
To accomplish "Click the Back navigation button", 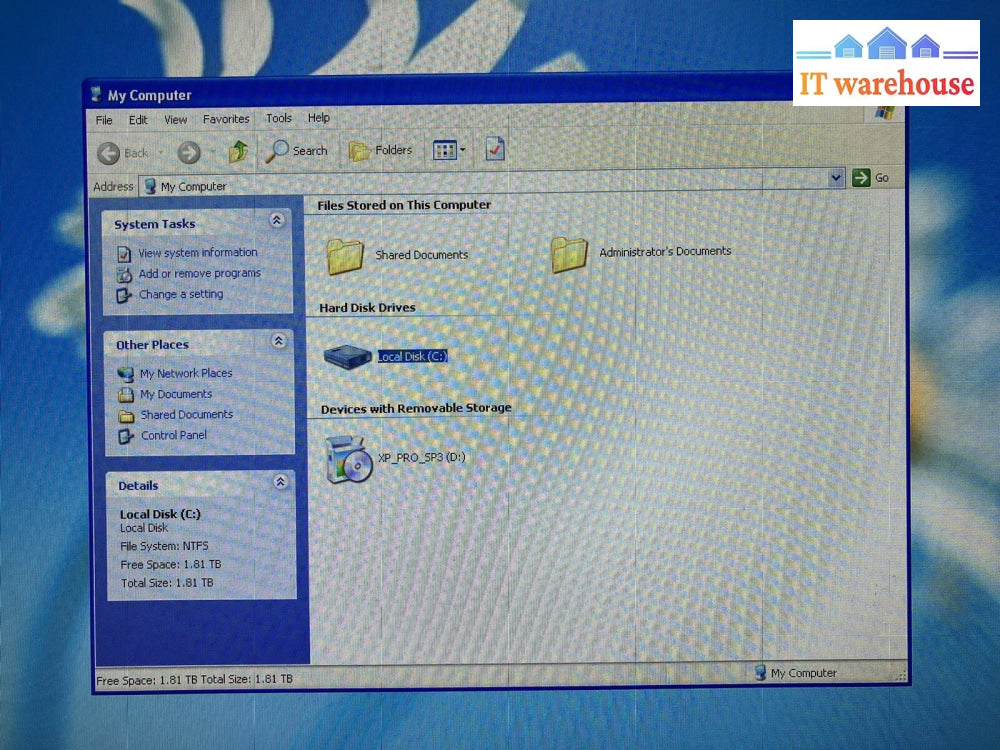I will (x=123, y=153).
